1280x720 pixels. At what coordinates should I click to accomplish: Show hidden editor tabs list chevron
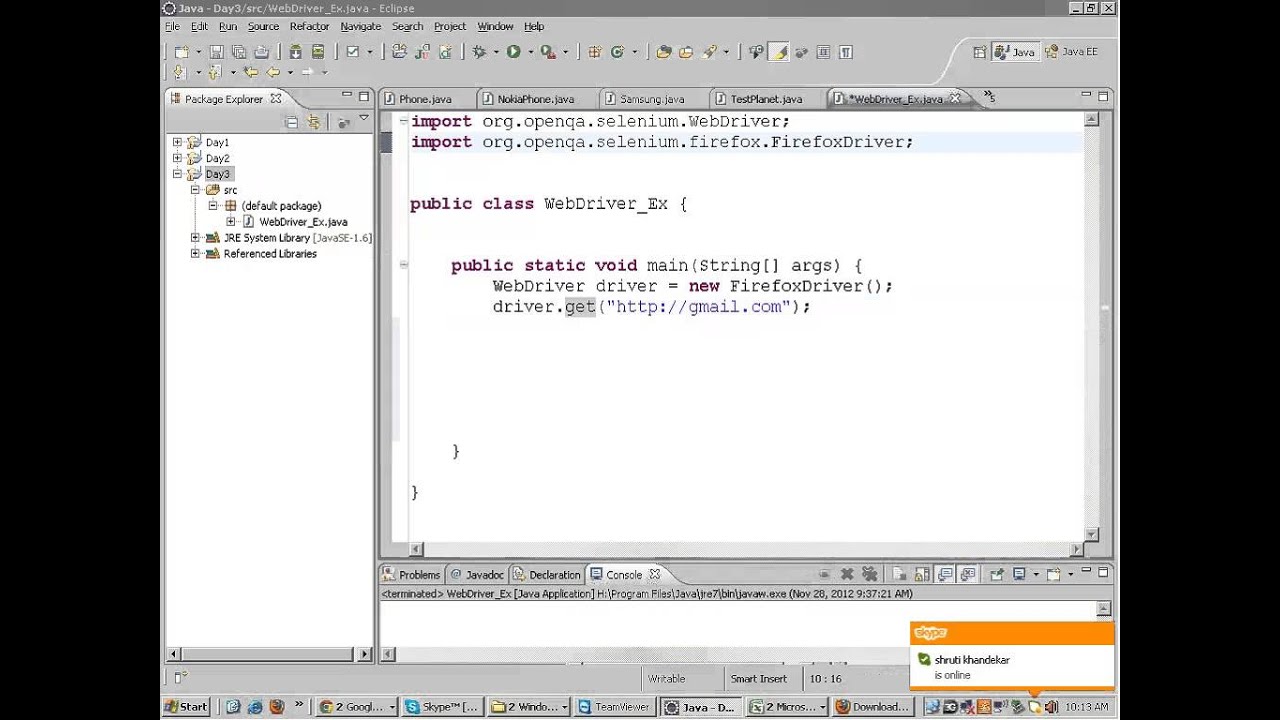[x=989, y=97]
